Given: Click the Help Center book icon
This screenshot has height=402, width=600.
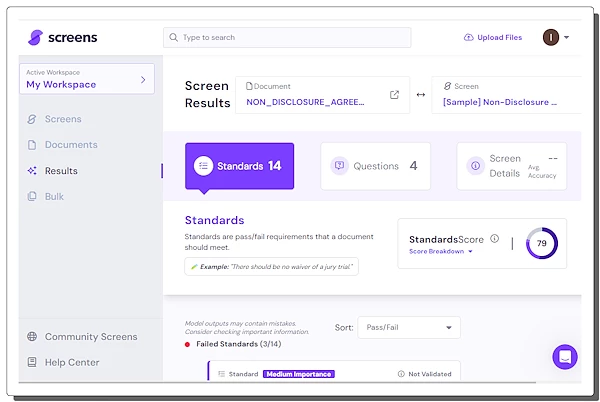Looking at the screenshot, I should coord(32,362).
